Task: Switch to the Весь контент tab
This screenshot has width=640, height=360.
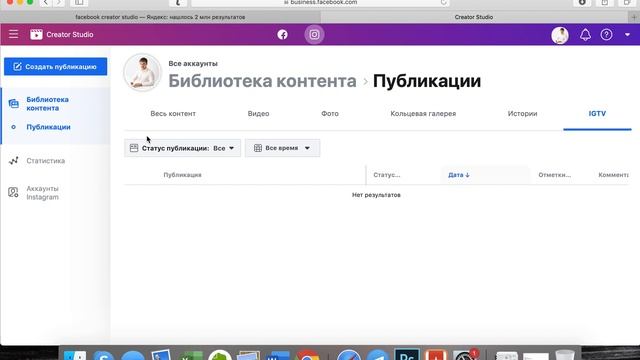Action: point(173,113)
